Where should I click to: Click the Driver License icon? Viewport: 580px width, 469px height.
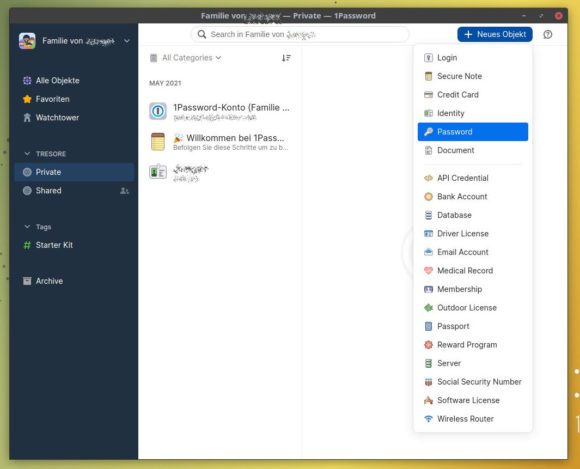[428, 233]
